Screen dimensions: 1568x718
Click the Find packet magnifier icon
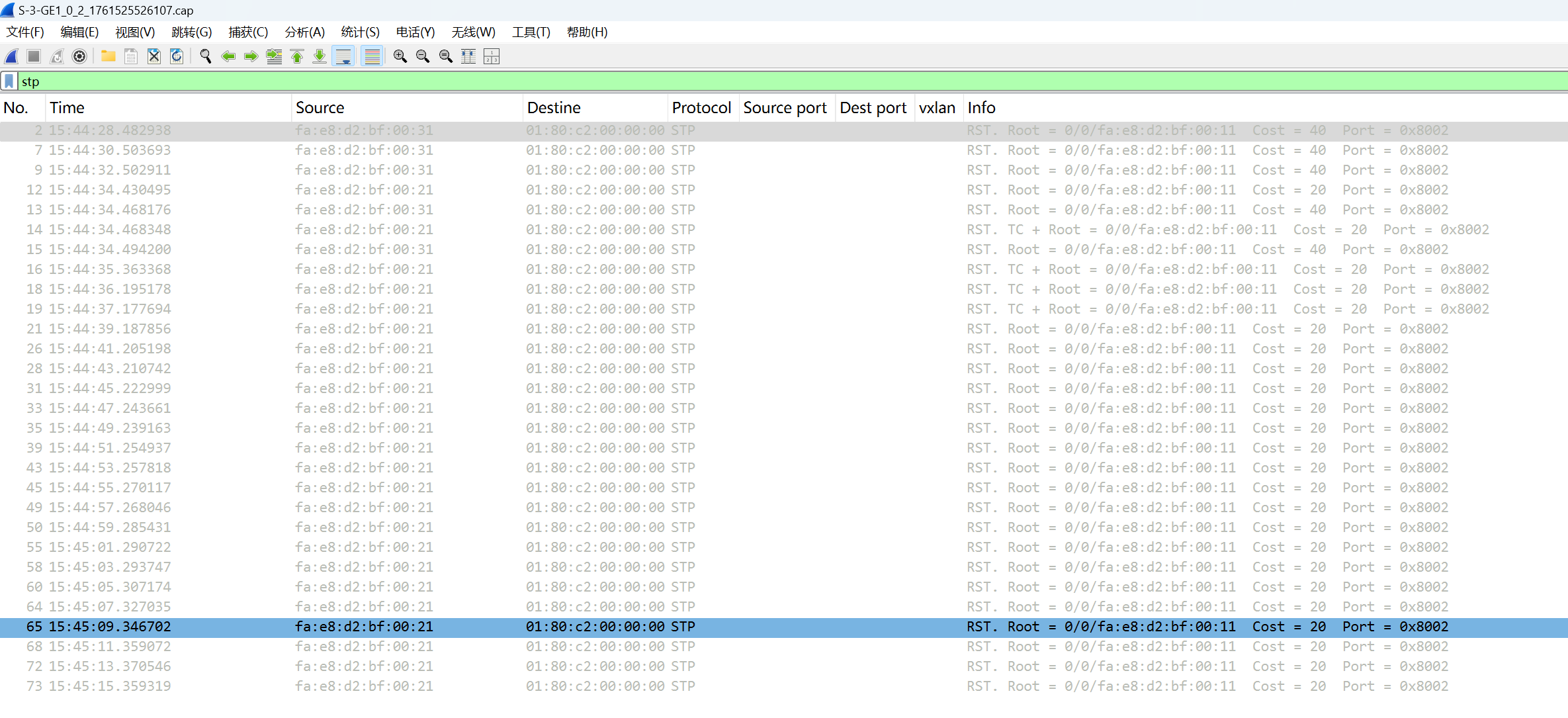pos(206,56)
